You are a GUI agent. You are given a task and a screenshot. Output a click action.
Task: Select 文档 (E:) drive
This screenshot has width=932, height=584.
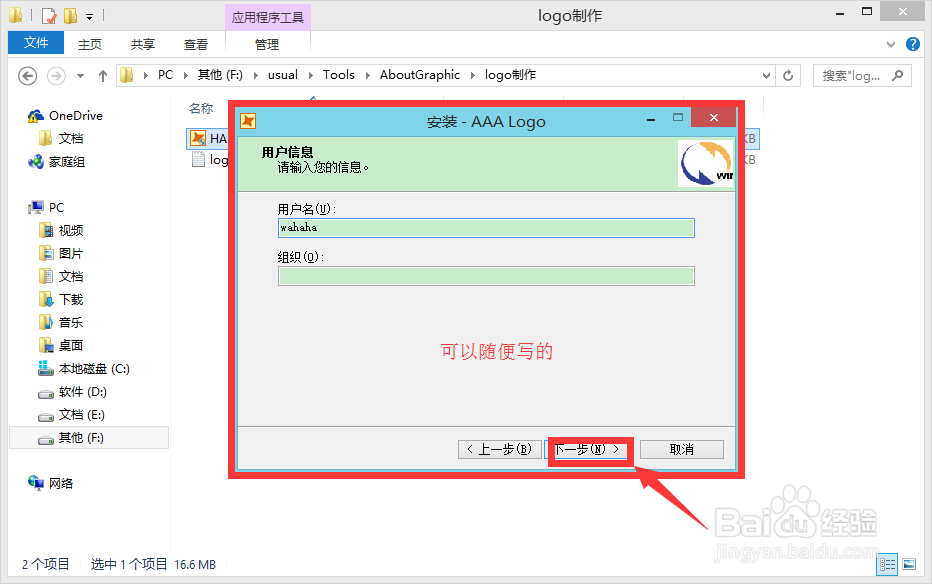[x=72, y=415]
